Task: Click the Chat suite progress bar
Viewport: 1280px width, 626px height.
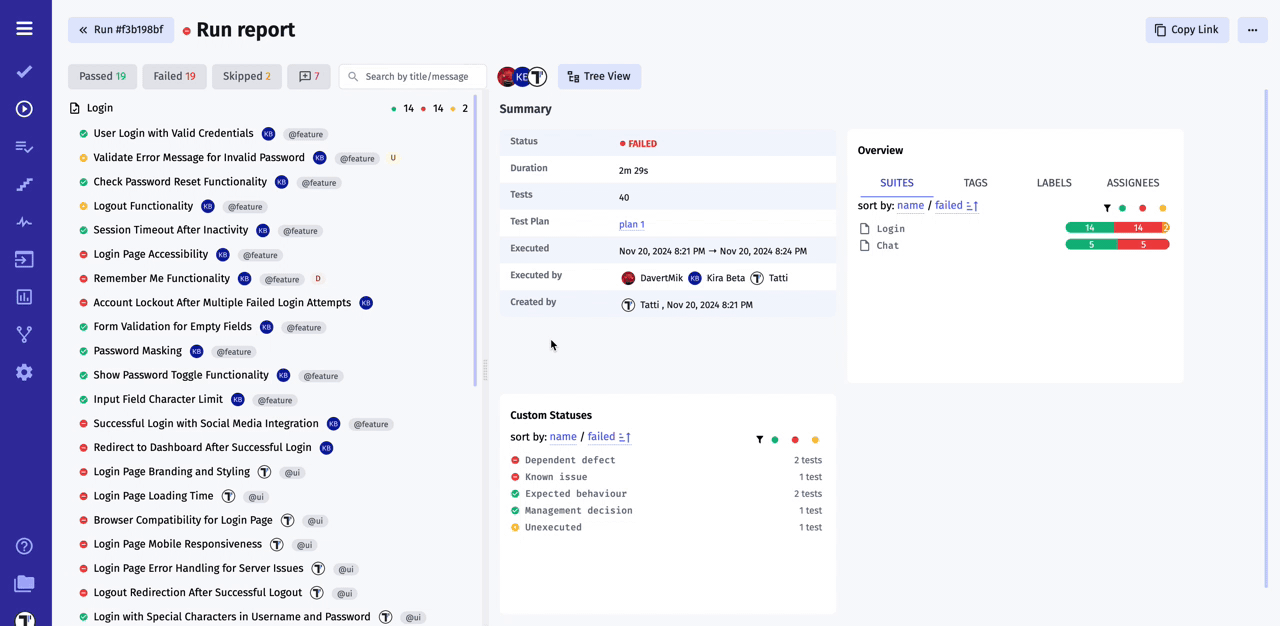Action: pos(1117,245)
